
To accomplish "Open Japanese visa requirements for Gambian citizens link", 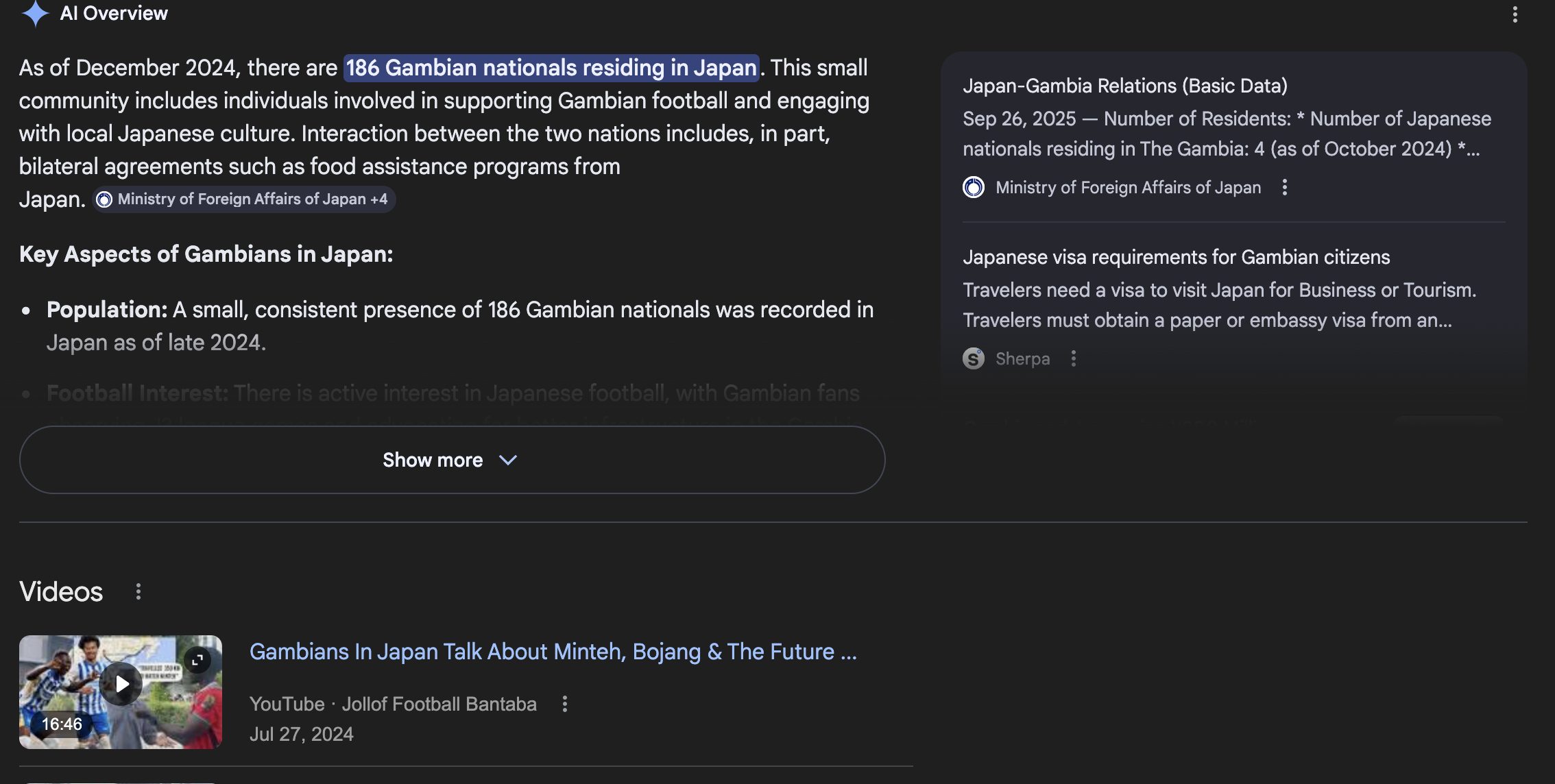I will [1176, 257].
